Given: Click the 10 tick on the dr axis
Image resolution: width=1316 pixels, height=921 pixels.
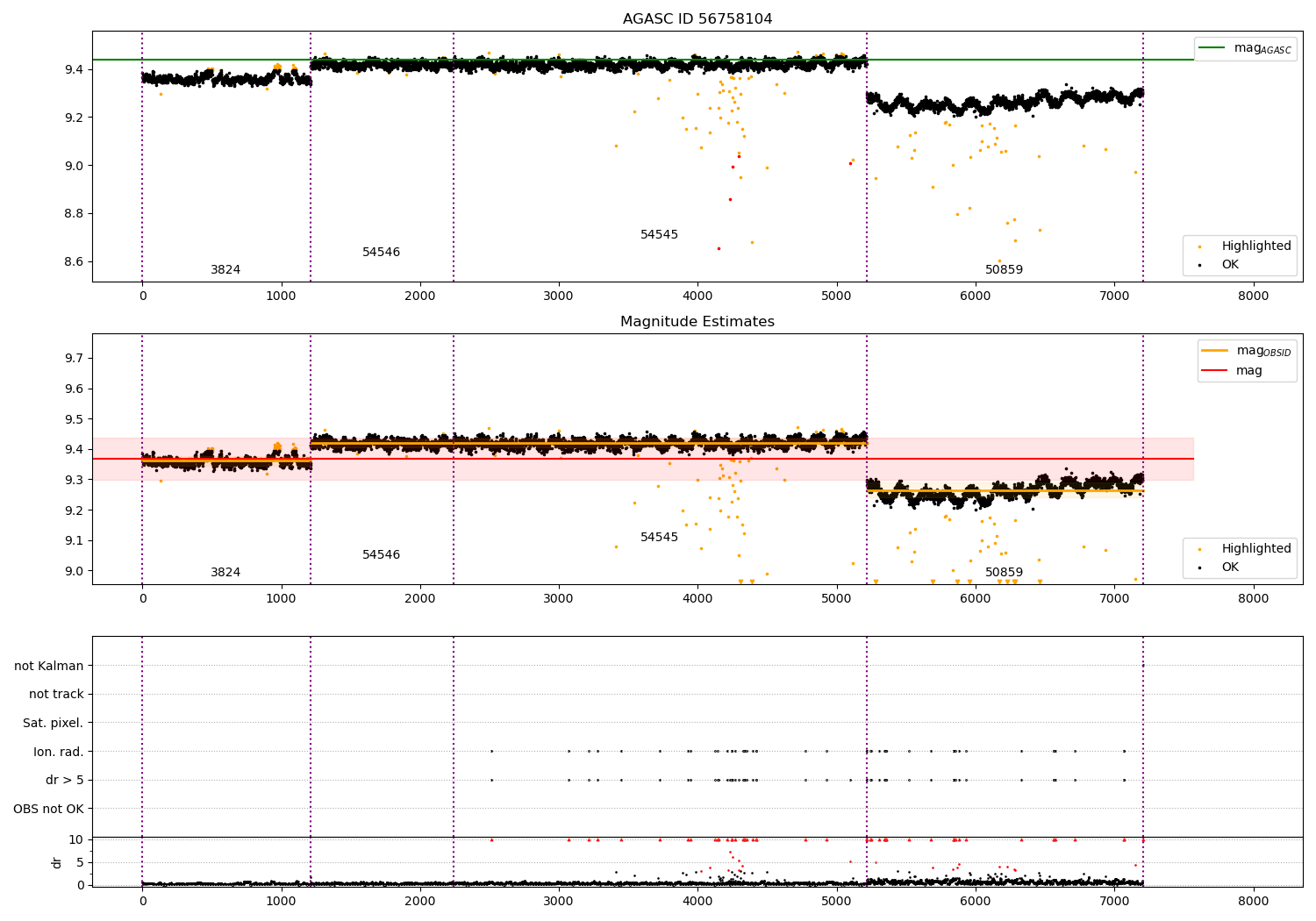Looking at the screenshot, I should (x=76, y=839).
